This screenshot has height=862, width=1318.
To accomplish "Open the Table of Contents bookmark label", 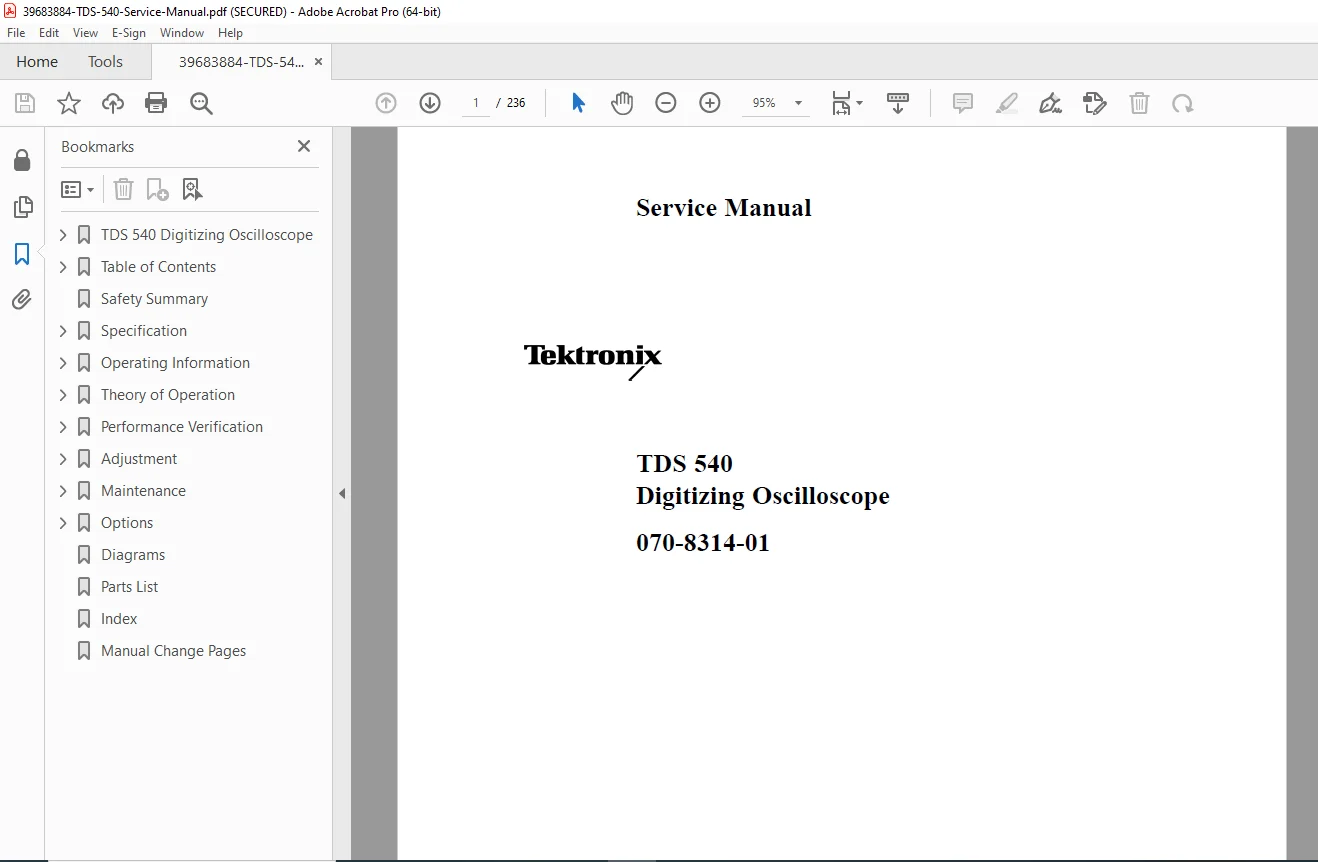I will (158, 267).
